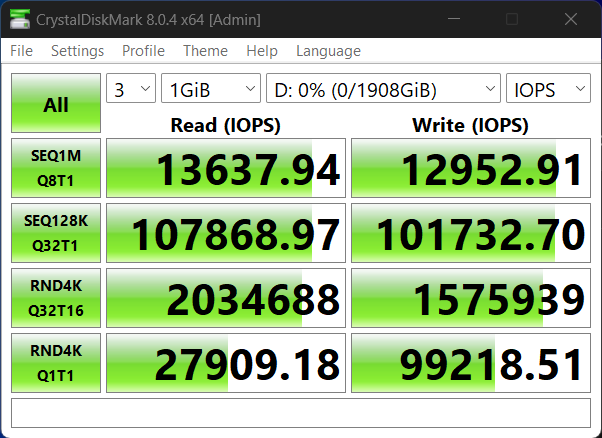The width and height of the screenshot is (602, 438).
Task: Run the SEQ128K Q32T1 test
Action: tap(56, 233)
